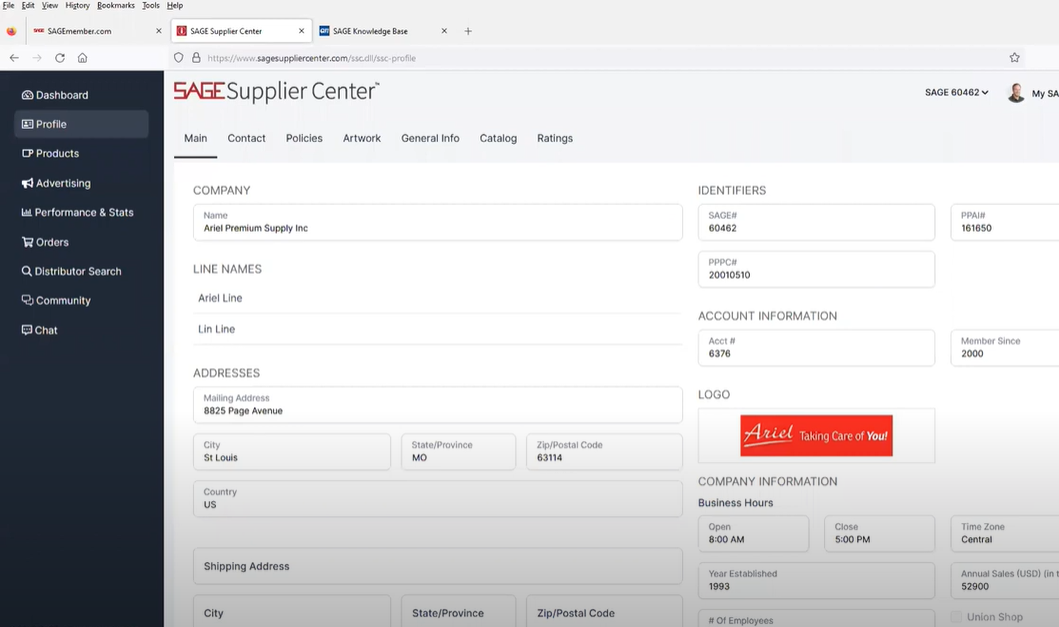Viewport: 1059px width, 627px height.
Task: Bookmark this page with star icon
Action: click(1014, 58)
